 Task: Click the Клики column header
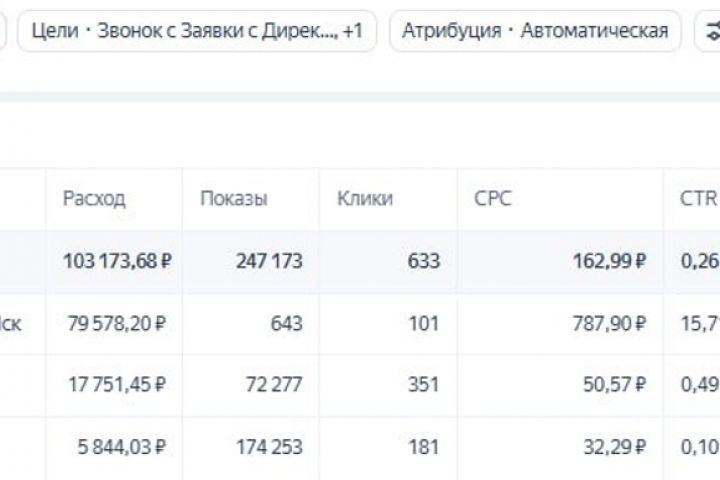pyautogui.click(x=365, y=198)
